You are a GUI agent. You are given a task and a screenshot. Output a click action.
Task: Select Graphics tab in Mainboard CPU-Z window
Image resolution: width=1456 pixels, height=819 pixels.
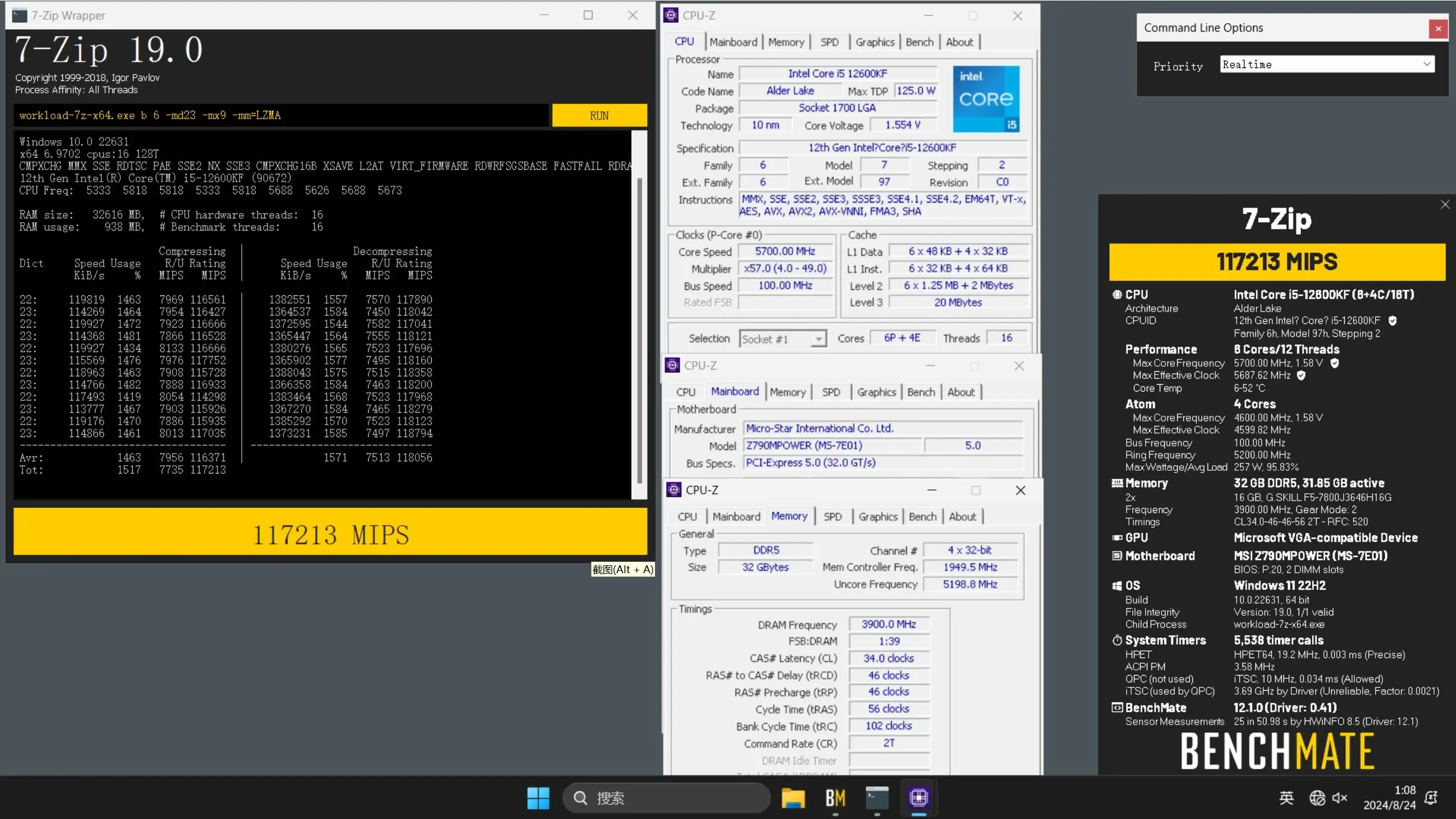(876, 392)
